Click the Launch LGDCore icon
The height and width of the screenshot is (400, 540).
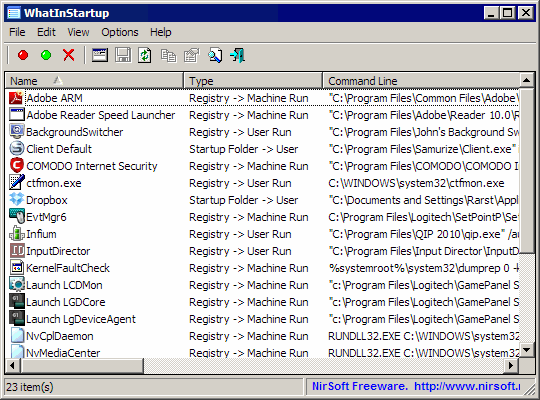[17, 301]
